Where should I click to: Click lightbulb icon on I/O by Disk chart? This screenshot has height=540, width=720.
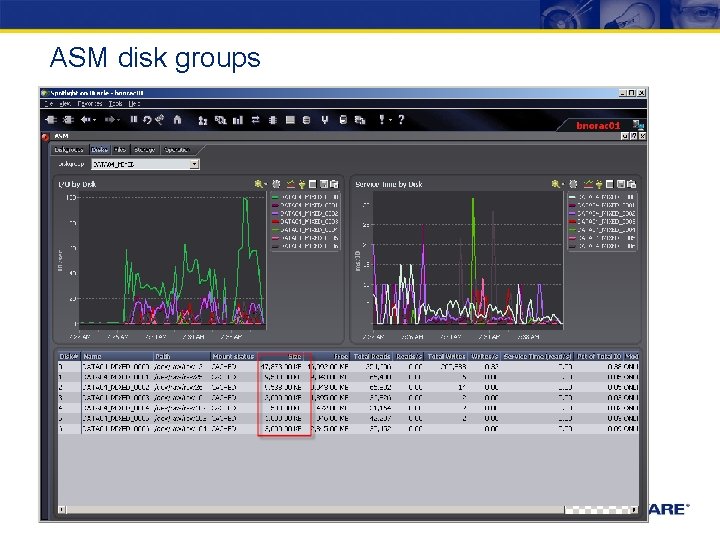(x=302, y=184)
